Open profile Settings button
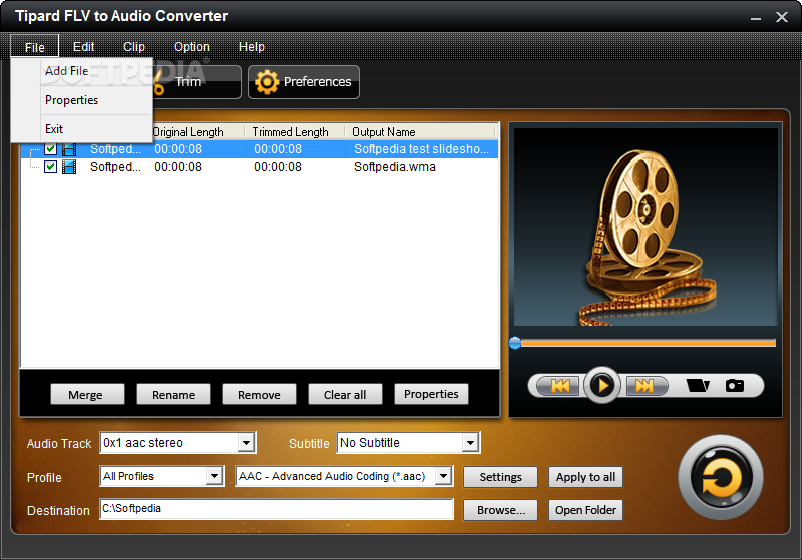 coord(500,477)
